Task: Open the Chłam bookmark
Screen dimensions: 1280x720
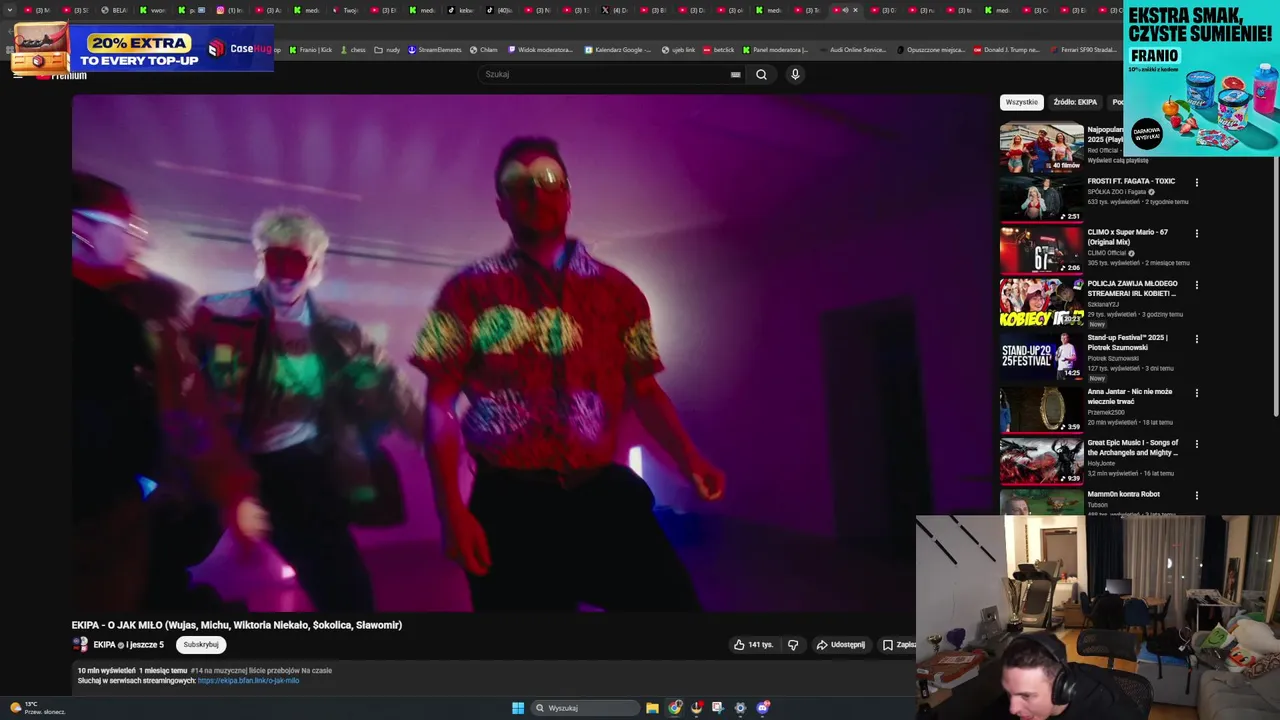Action: [484, 49]
